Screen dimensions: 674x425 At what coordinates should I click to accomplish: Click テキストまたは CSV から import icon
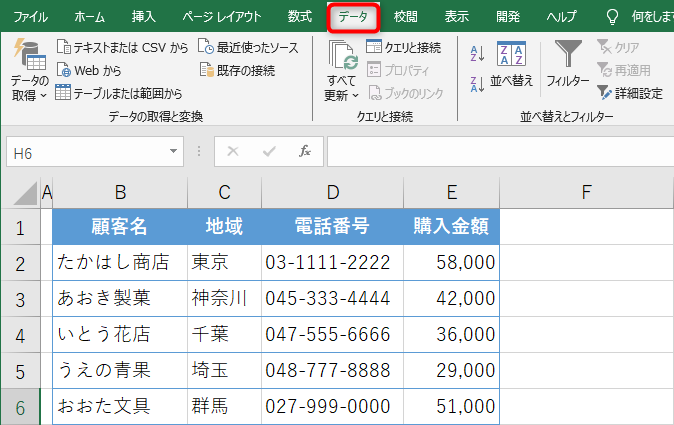[x=64, y=47]
